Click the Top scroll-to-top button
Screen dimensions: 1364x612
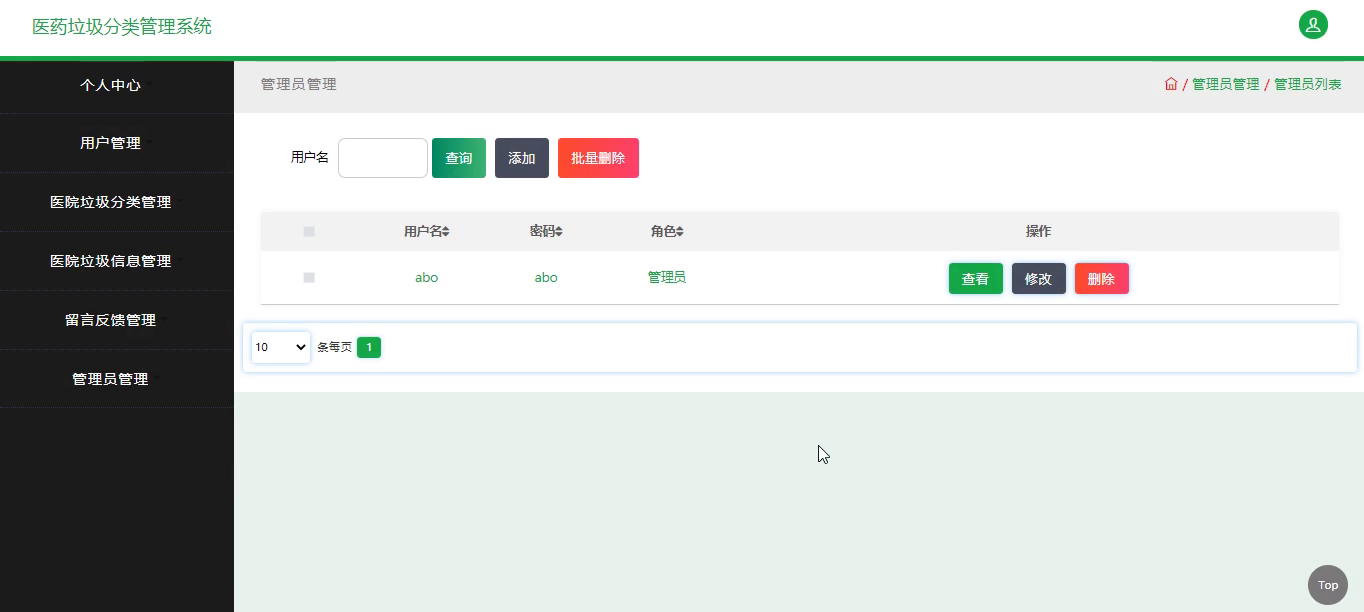tap(1328, 585)
